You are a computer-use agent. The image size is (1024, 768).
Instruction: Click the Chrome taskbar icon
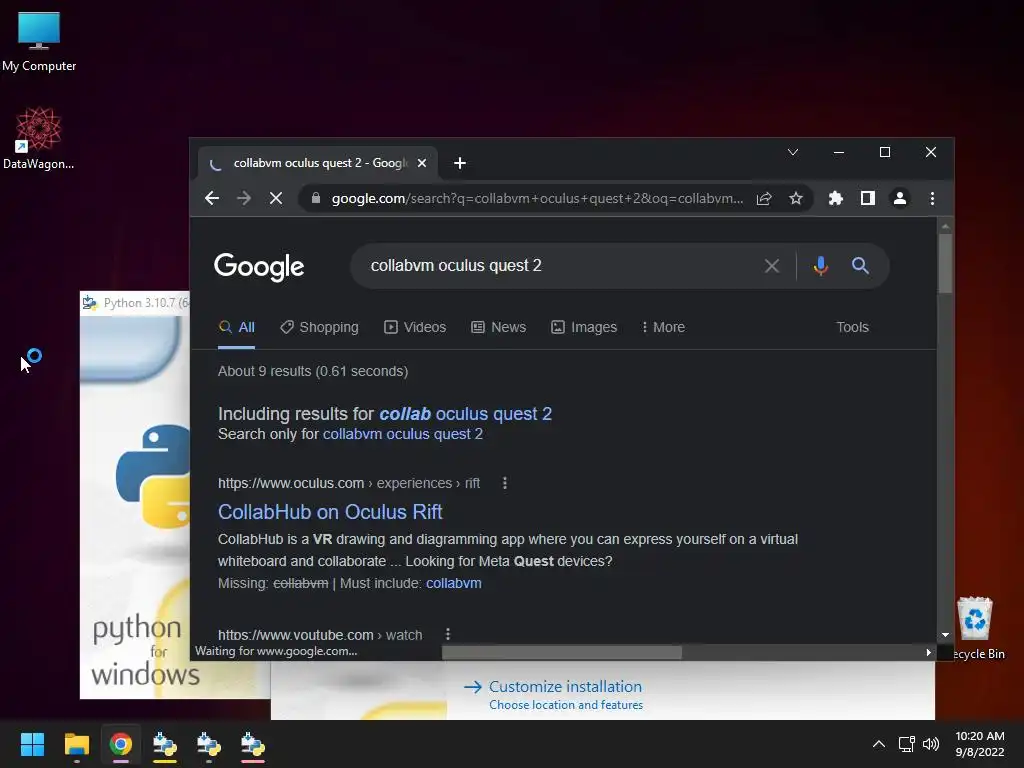click(x=121, y=744)
